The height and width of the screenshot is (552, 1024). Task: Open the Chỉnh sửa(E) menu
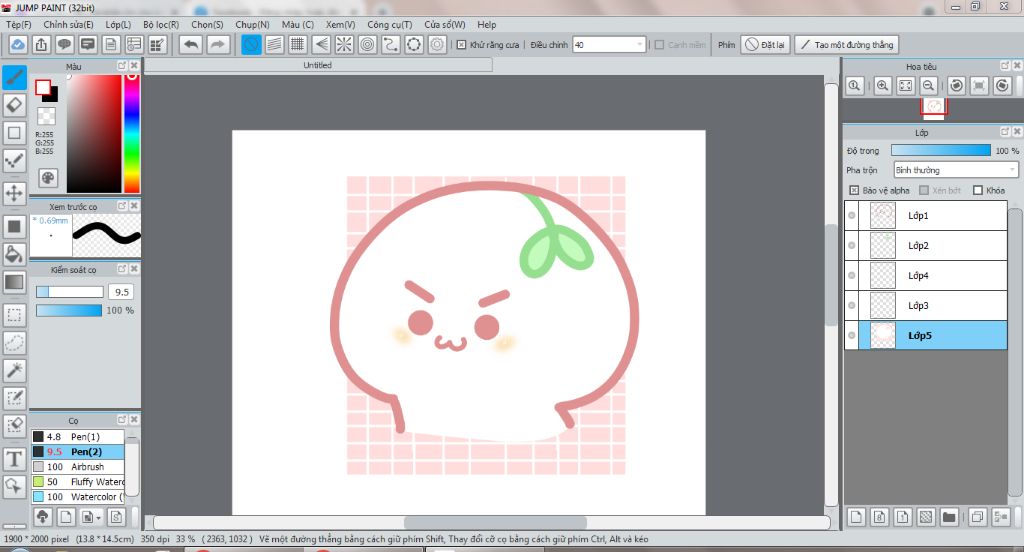pos(68,25)
